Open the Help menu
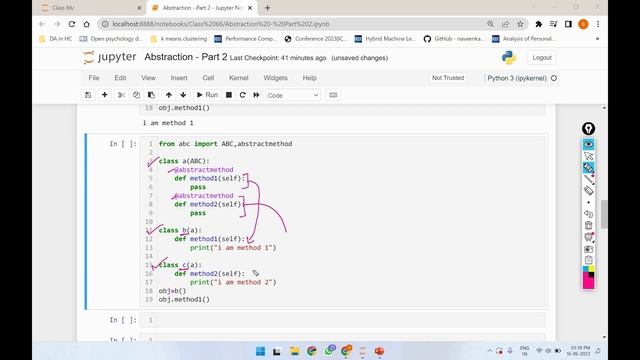The image size is (640, 360). (x=309, y=78)
